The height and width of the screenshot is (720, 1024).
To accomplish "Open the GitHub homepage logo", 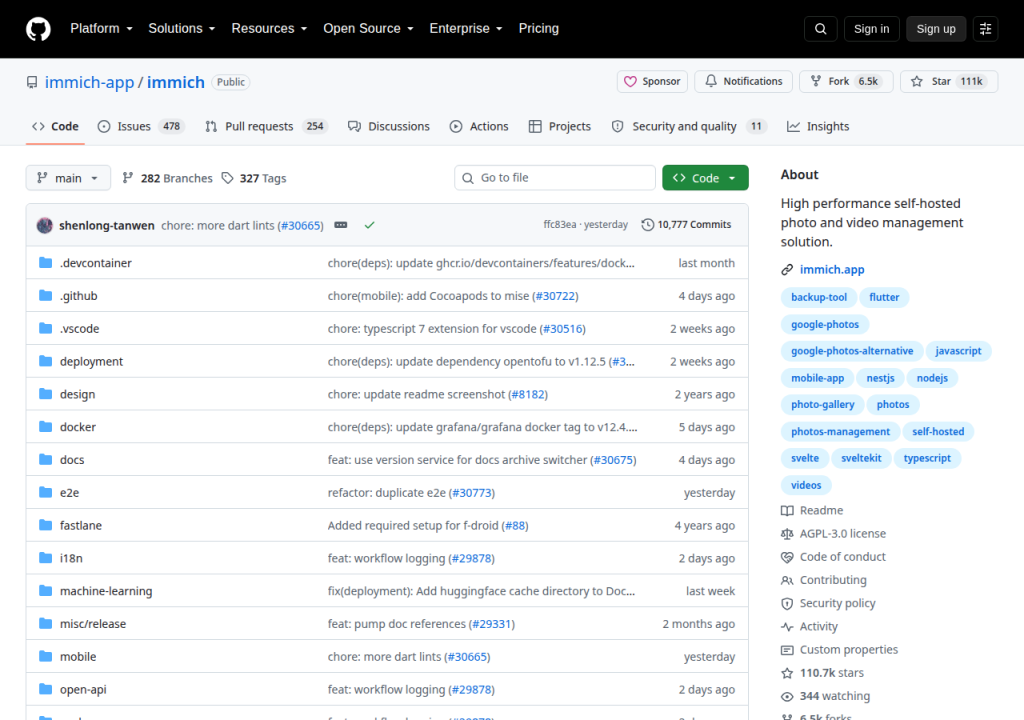I will pyautogui.click(x=38, y=29).
